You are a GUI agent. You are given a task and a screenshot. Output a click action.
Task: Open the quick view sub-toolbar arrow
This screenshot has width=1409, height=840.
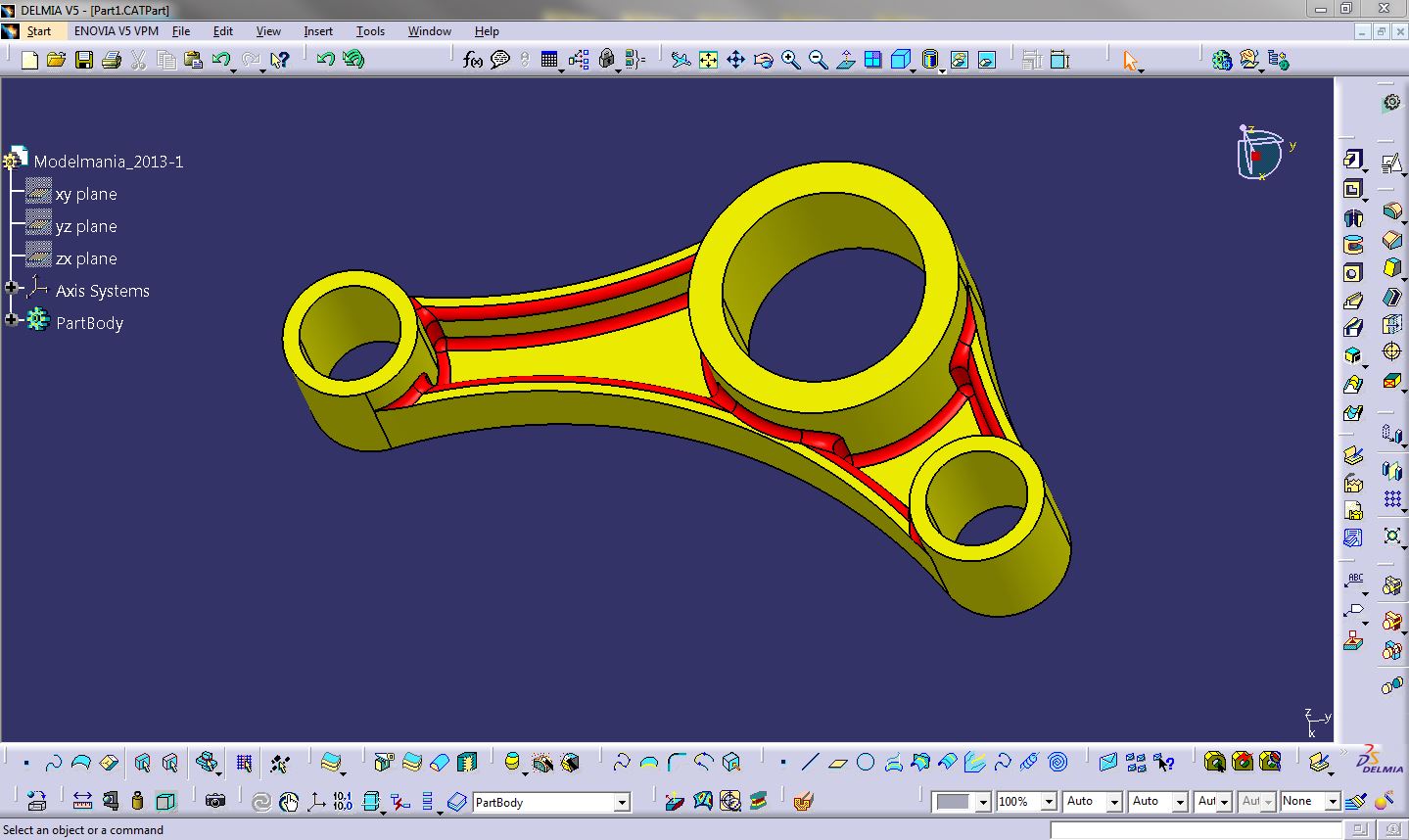(x=913, y=70)
